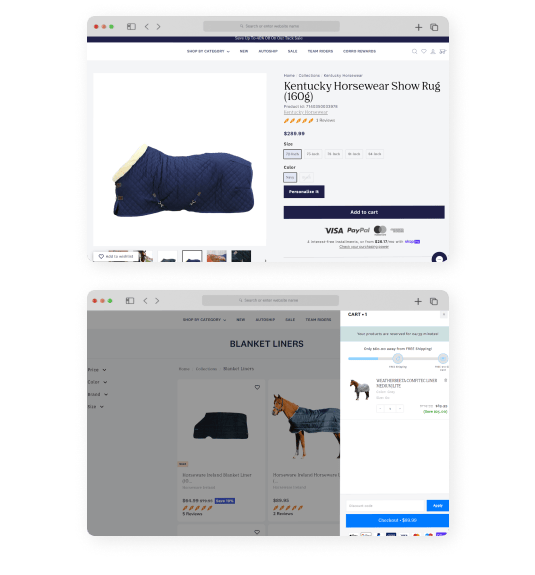The height and width of the screenshot is (575, 535).
Task: Show the sidebar in top browser window
Action: (131, 26)
